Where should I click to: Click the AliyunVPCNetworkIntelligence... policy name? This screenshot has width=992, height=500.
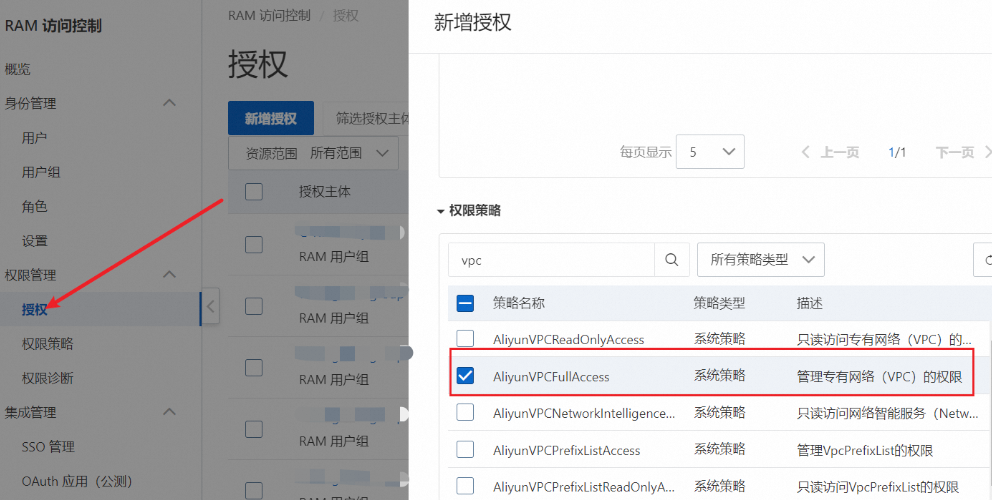[x=584, y=413]
